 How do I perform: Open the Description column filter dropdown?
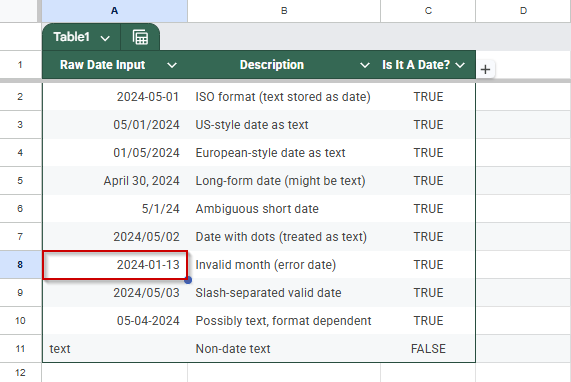[x=365, y=65]
